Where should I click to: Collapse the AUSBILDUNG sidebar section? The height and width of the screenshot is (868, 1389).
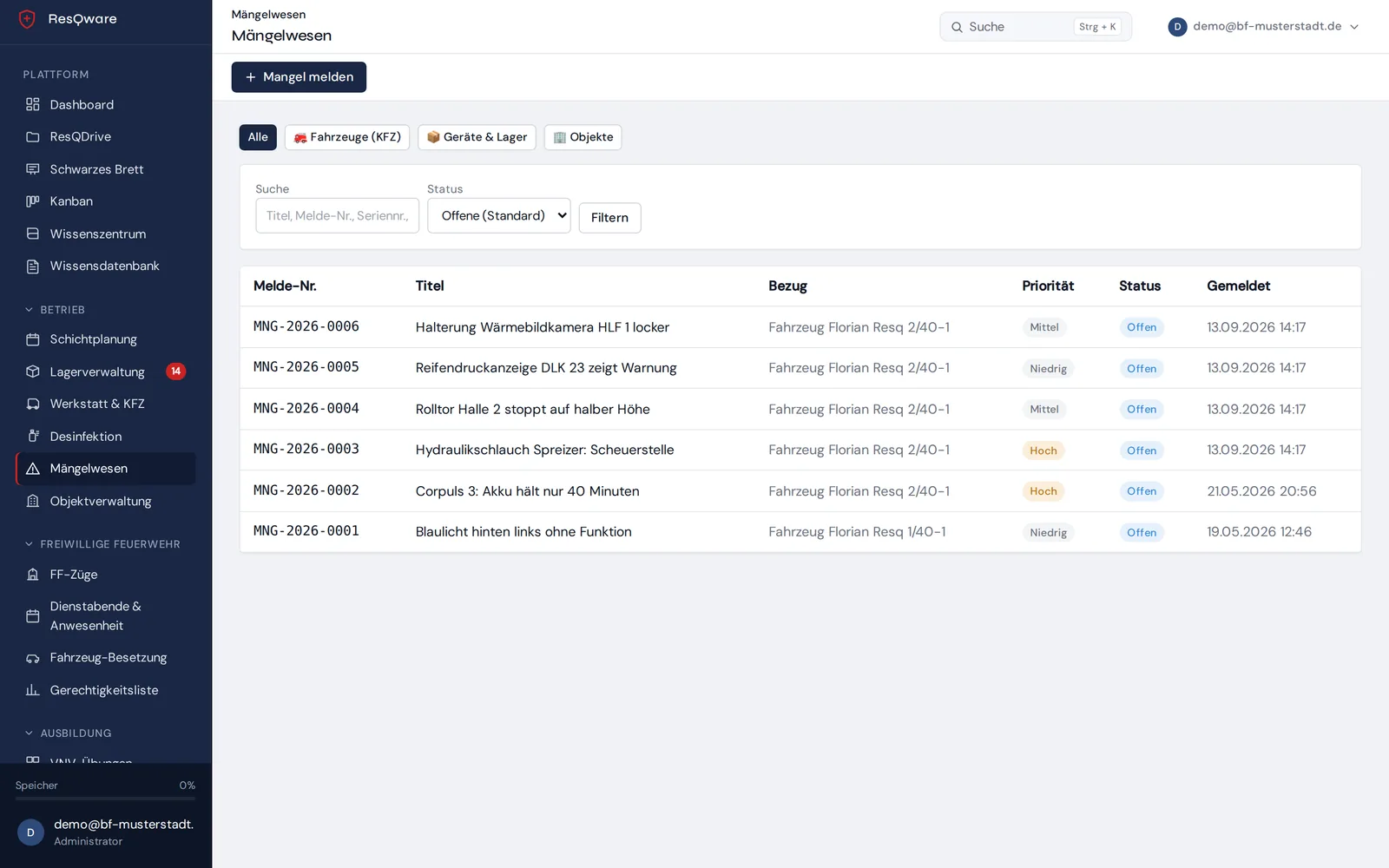point(67,733)
